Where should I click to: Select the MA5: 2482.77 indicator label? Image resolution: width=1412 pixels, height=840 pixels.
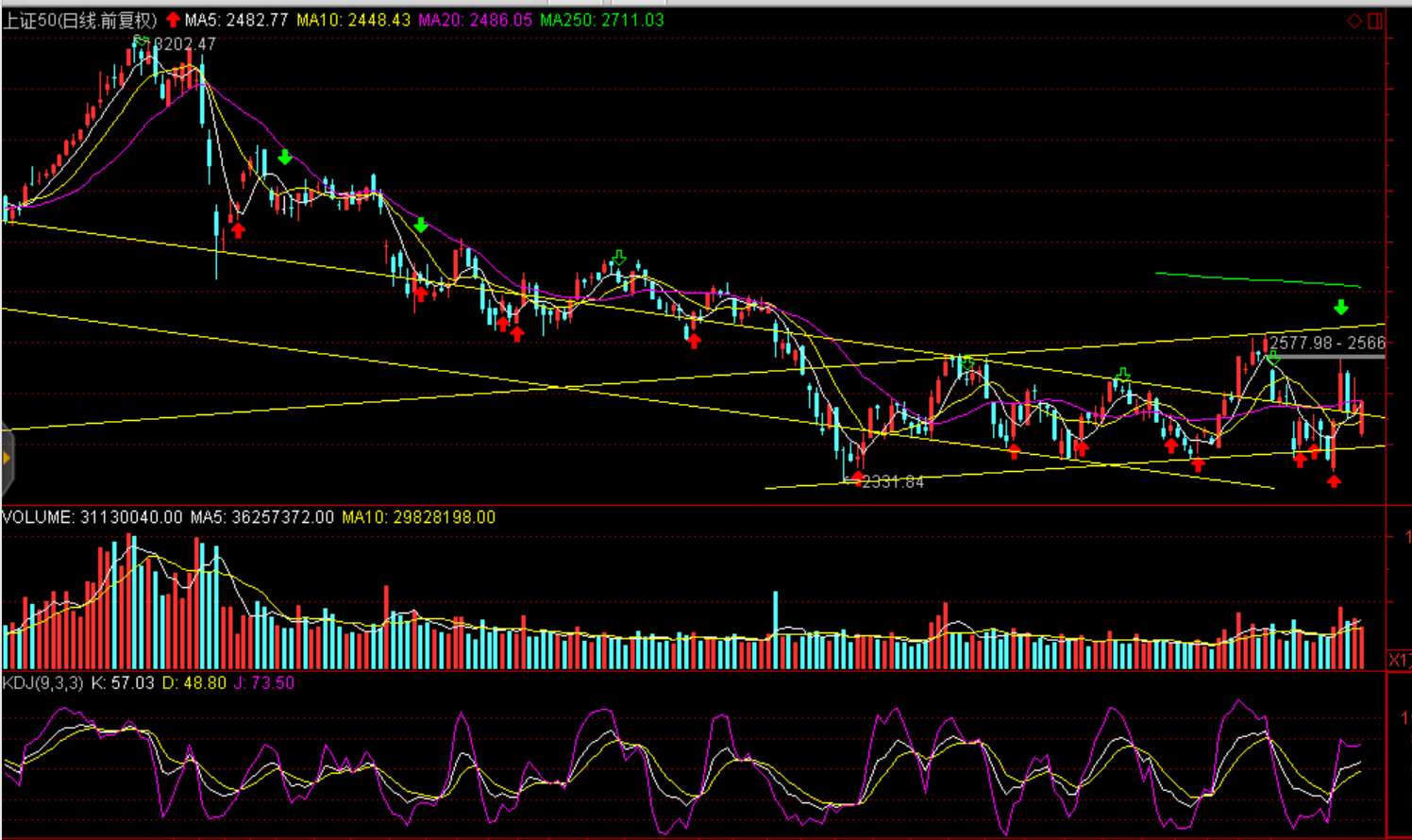coord(236,20)
